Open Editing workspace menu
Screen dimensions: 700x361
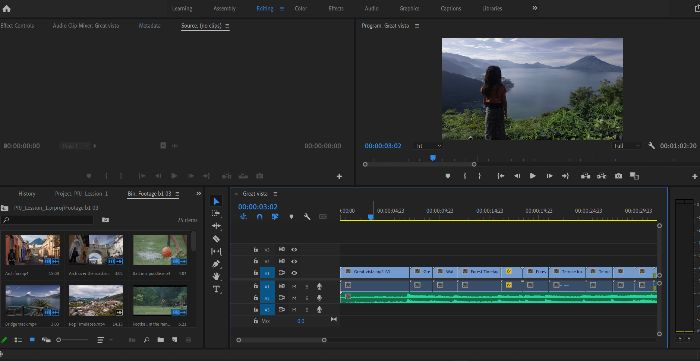click(282, 8)
